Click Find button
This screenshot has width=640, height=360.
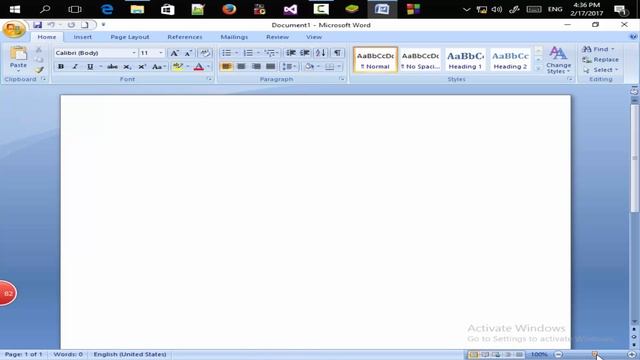click(x=598, y=49)
